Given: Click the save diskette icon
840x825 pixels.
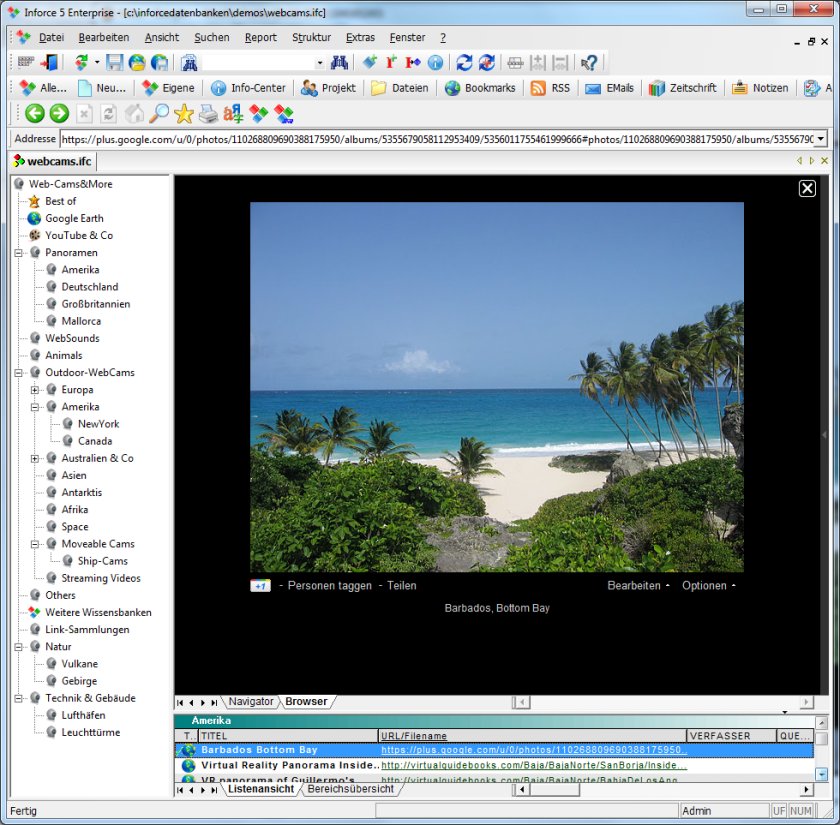Looking at the screenshot, I should pos(115,63).
